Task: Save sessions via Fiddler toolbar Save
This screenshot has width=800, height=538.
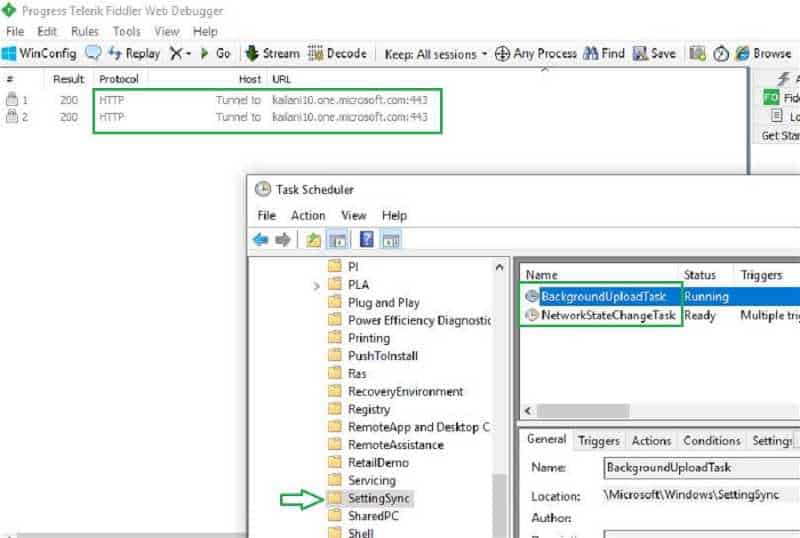Action: [654, 53]
